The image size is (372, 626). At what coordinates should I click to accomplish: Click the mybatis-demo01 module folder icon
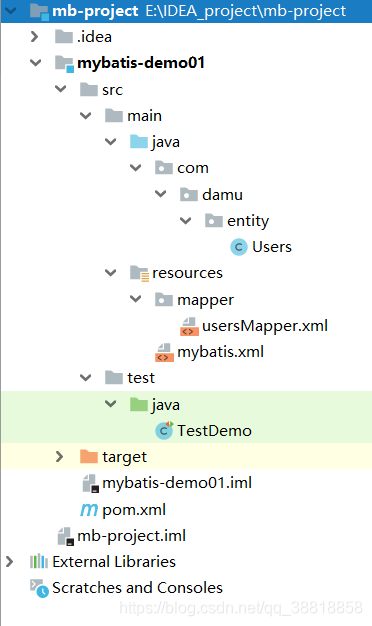pos(64,63)
